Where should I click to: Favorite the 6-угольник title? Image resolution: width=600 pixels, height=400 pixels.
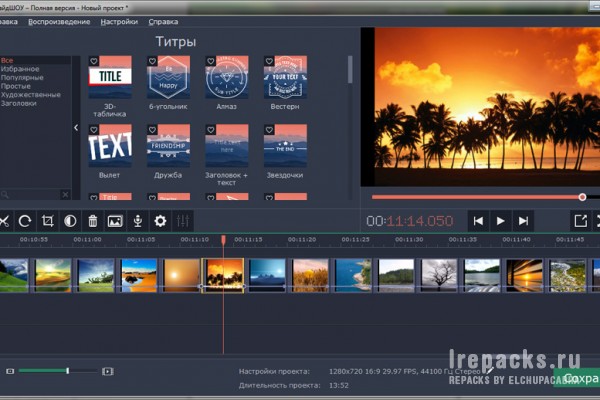tap(152, 61)
